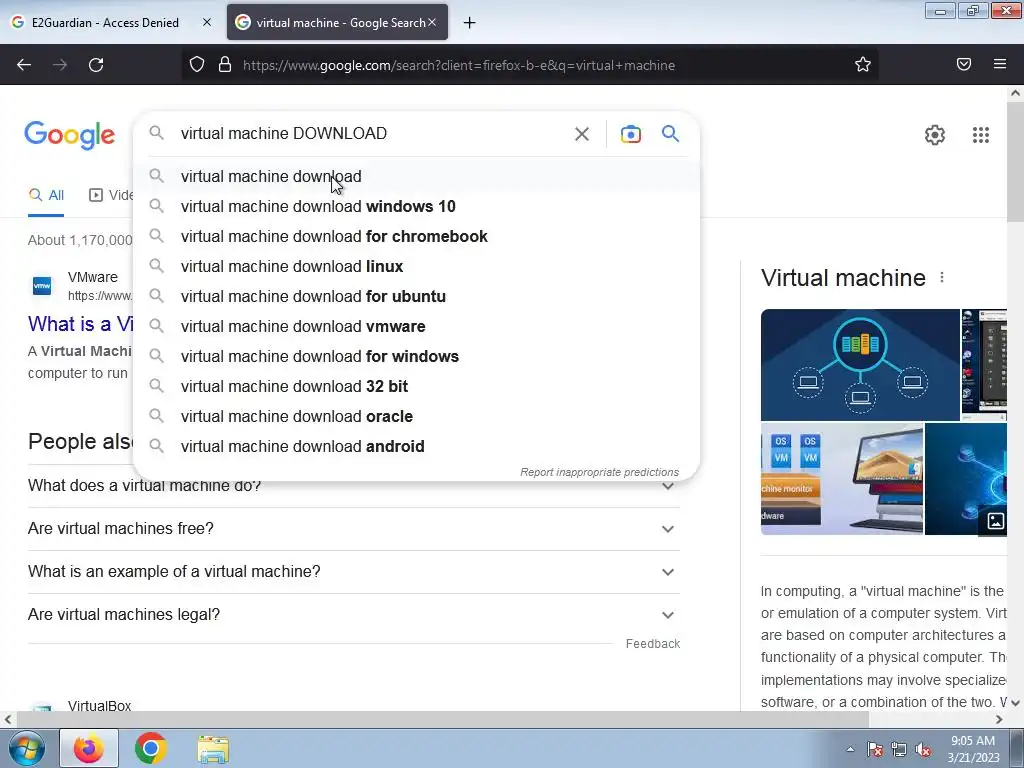1024x768 pixels.
Task: Click the Feedback link
Action: pyautogui.click(x=652, y=644)
